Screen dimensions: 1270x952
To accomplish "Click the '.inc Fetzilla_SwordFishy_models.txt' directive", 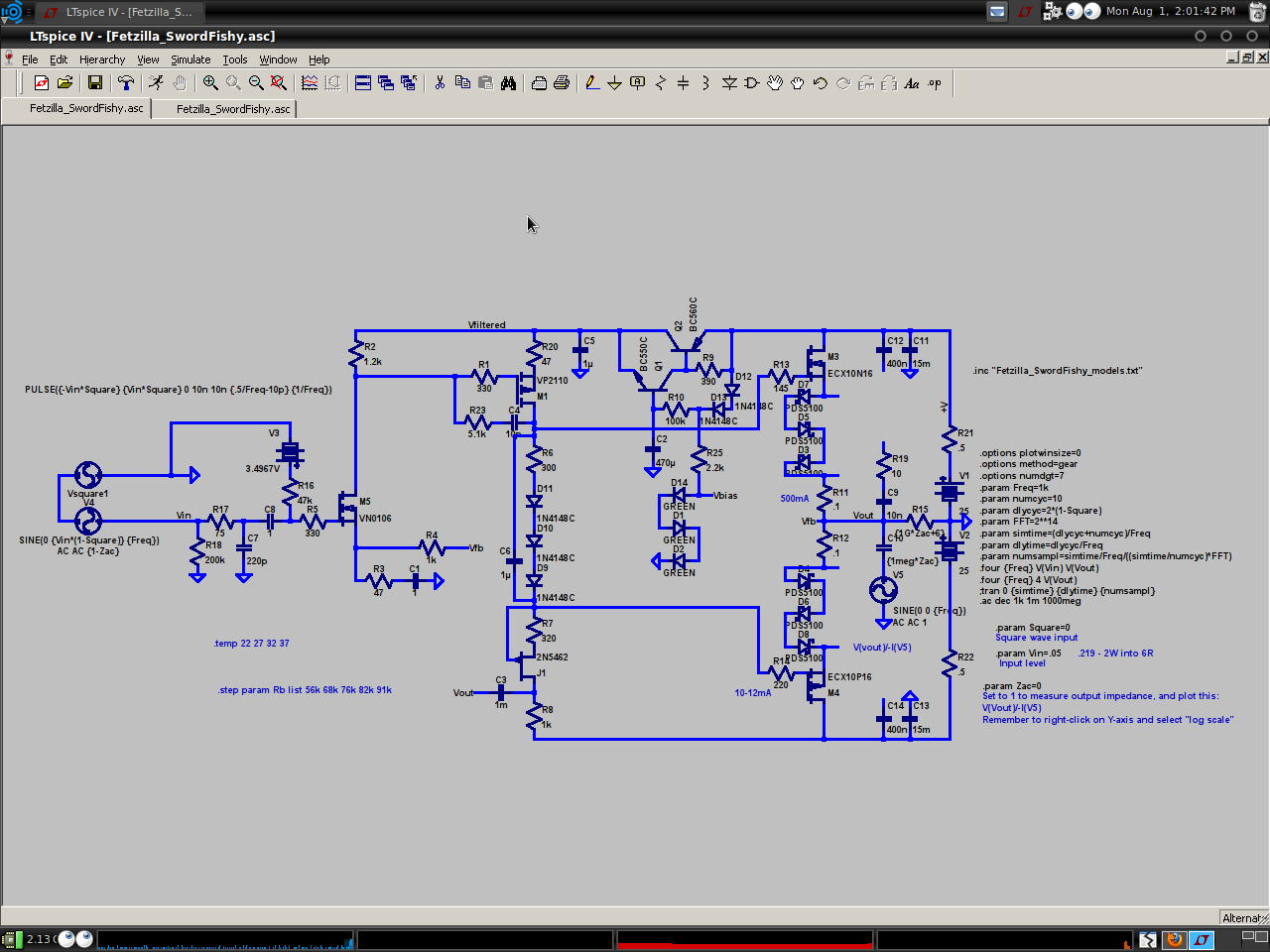I will [1058, 371].
